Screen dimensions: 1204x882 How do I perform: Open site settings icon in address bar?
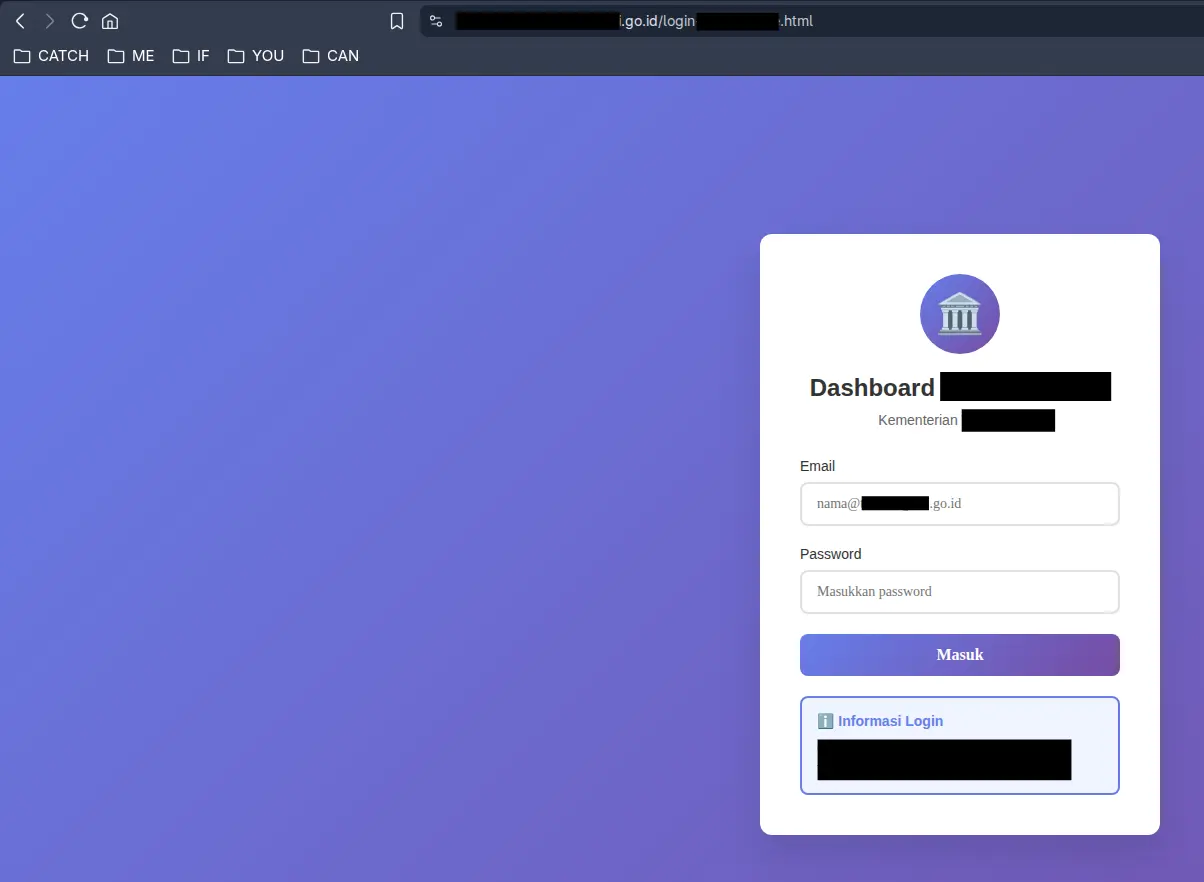(436, 21)
